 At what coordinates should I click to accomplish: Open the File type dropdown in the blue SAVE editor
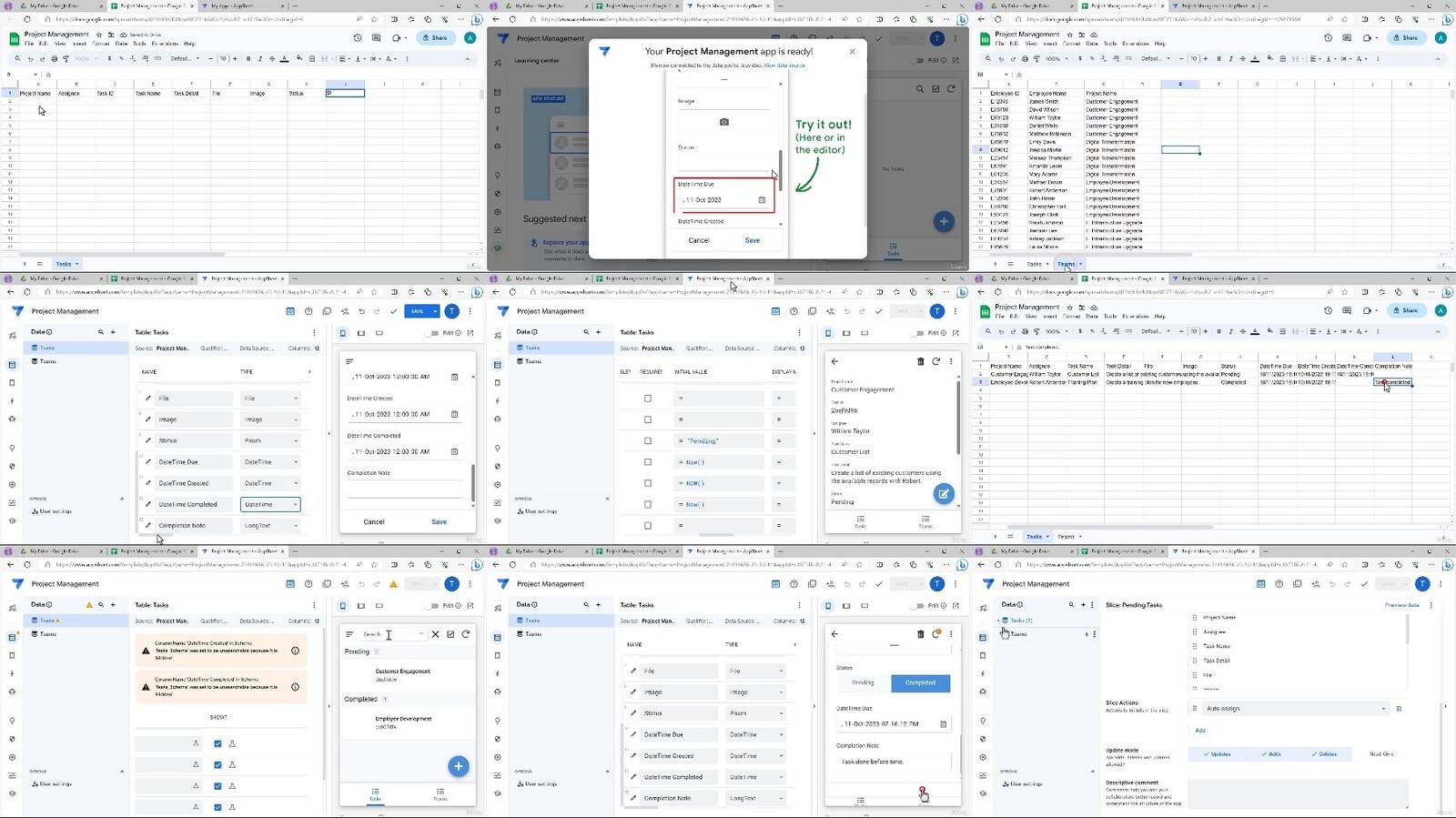point(270,399)
